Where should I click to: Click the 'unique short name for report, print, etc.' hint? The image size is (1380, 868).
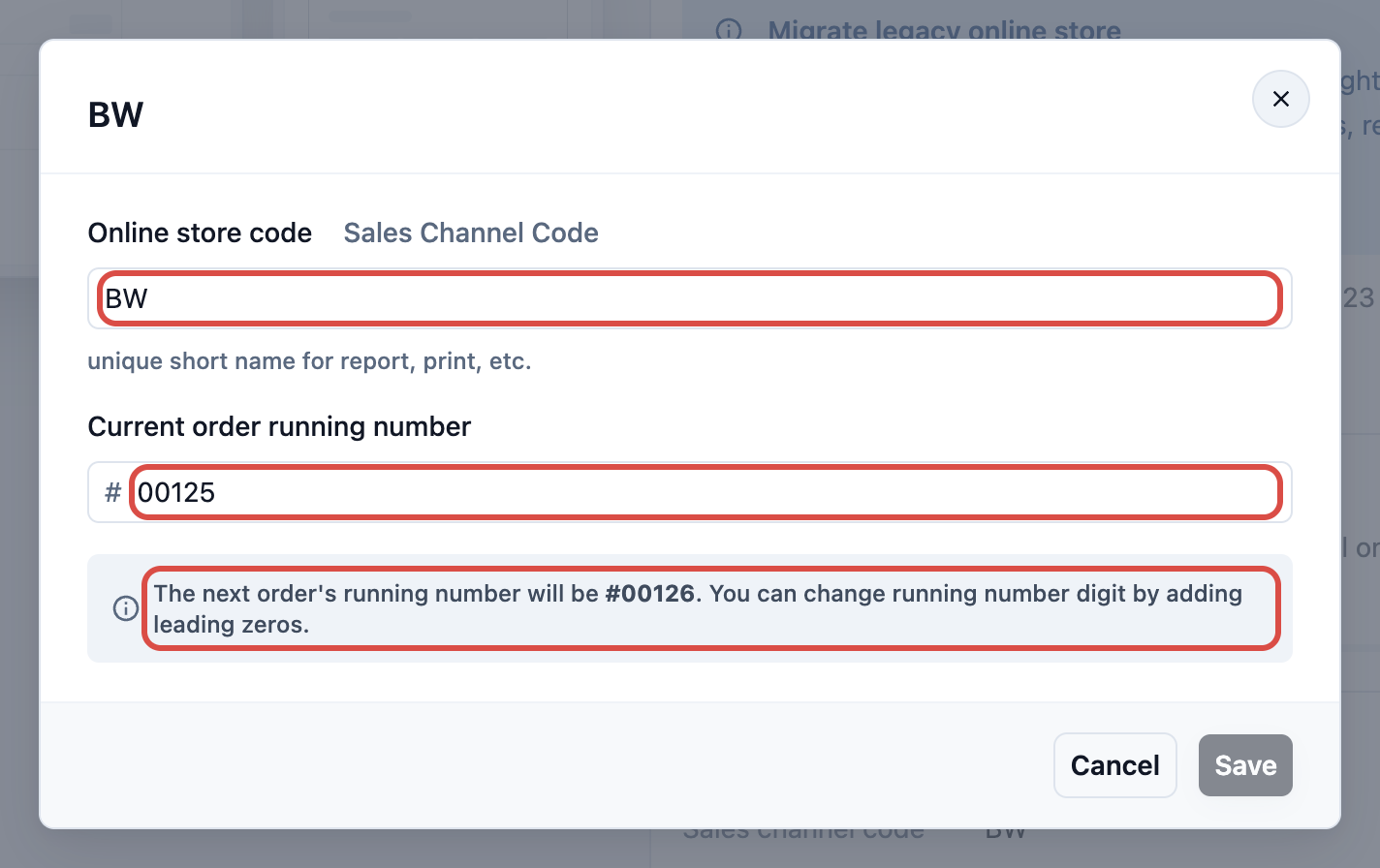tap(309, 361)
